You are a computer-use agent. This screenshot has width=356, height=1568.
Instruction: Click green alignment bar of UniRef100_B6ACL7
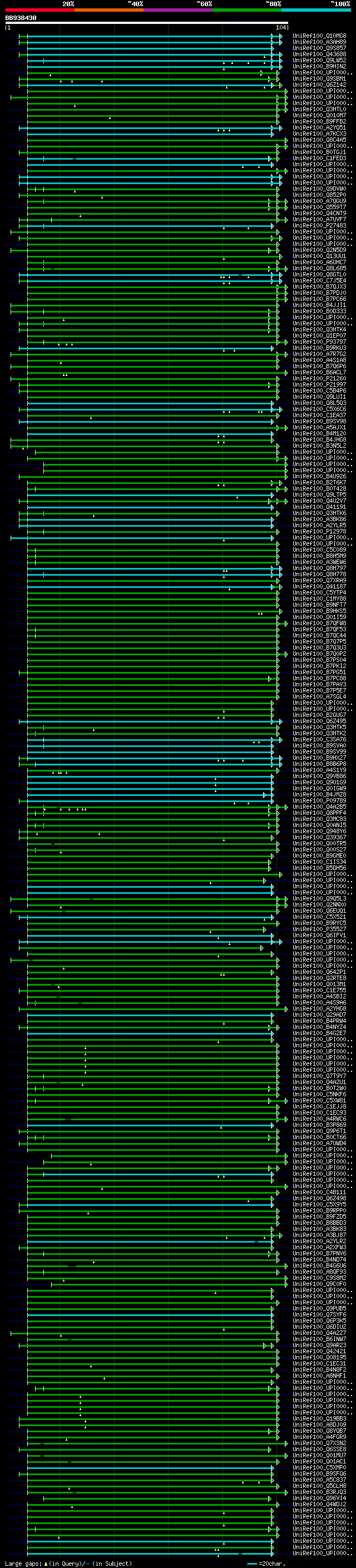pos(157,373)
